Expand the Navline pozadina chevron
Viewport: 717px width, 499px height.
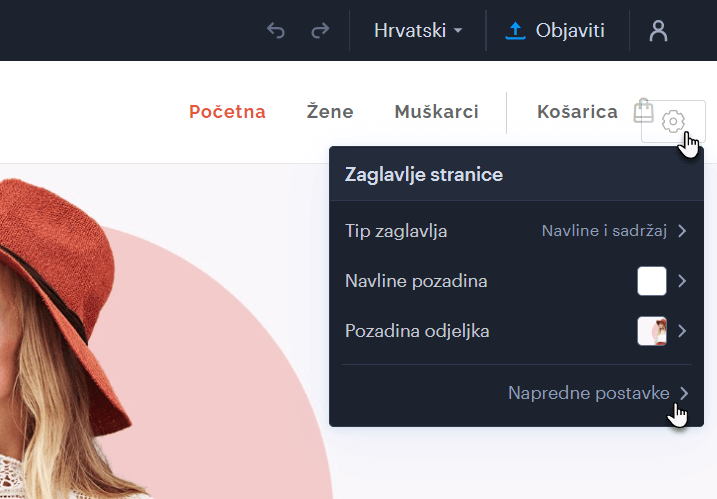click(x=682, y=281)
